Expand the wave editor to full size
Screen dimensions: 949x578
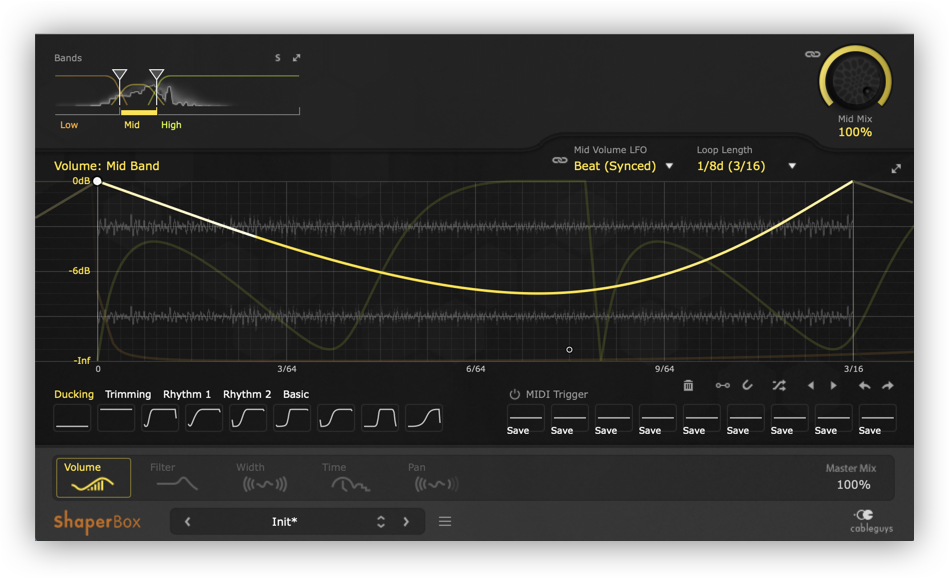pos(896,169)
